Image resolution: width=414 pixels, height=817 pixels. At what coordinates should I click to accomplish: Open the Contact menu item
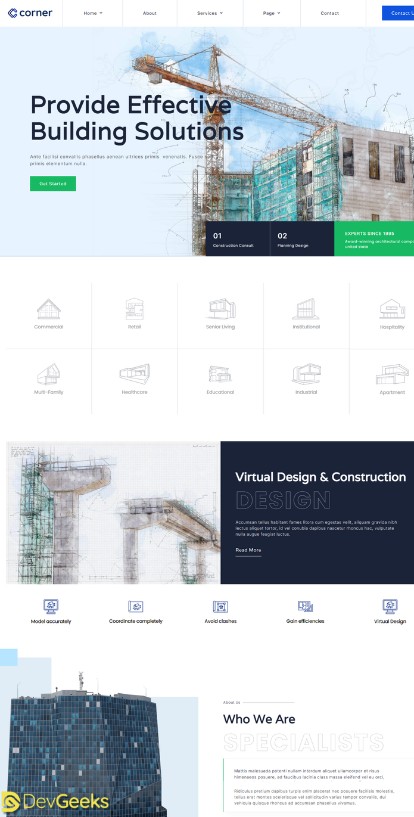click(x=329, y=13)
